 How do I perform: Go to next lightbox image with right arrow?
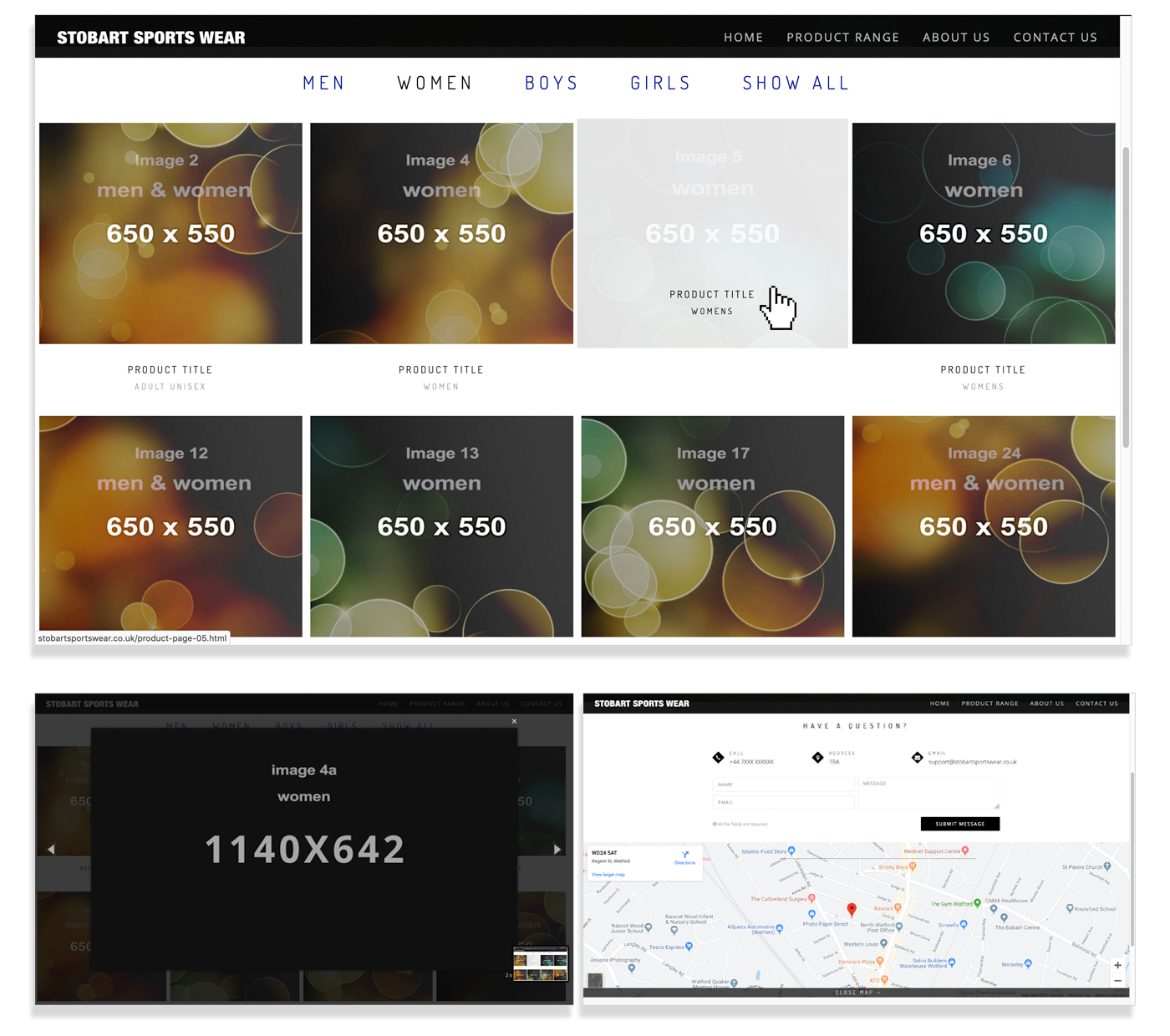[557, 849]
